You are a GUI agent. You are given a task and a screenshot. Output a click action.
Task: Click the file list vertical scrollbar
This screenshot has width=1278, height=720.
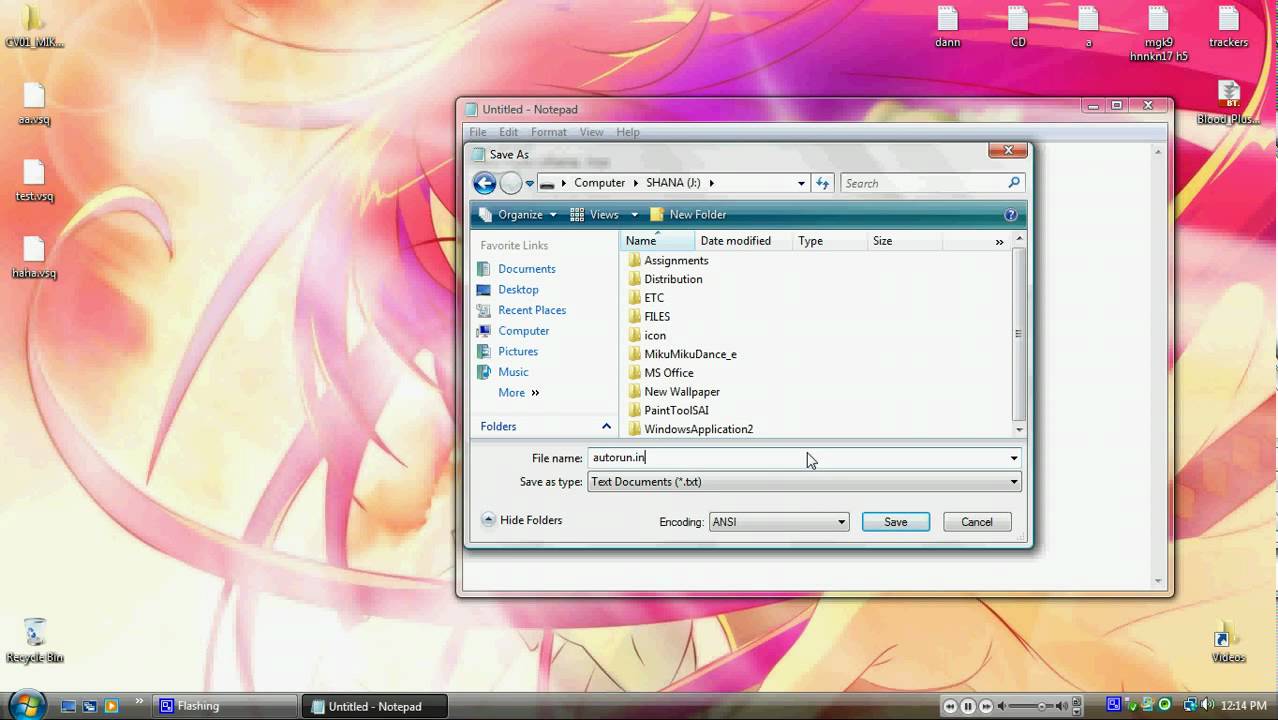point(1019,334)
